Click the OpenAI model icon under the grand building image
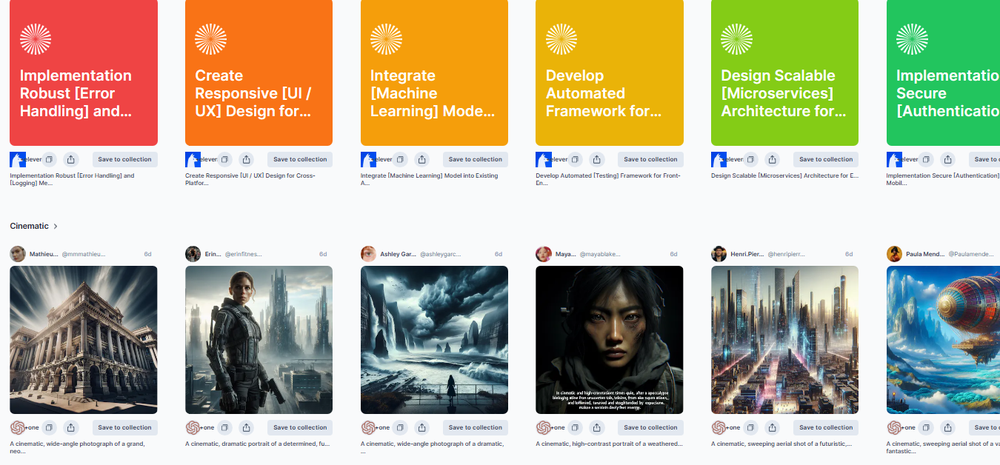Image resolution: width=1000 pixels, height=465 pixels. (x=18, y=427)
